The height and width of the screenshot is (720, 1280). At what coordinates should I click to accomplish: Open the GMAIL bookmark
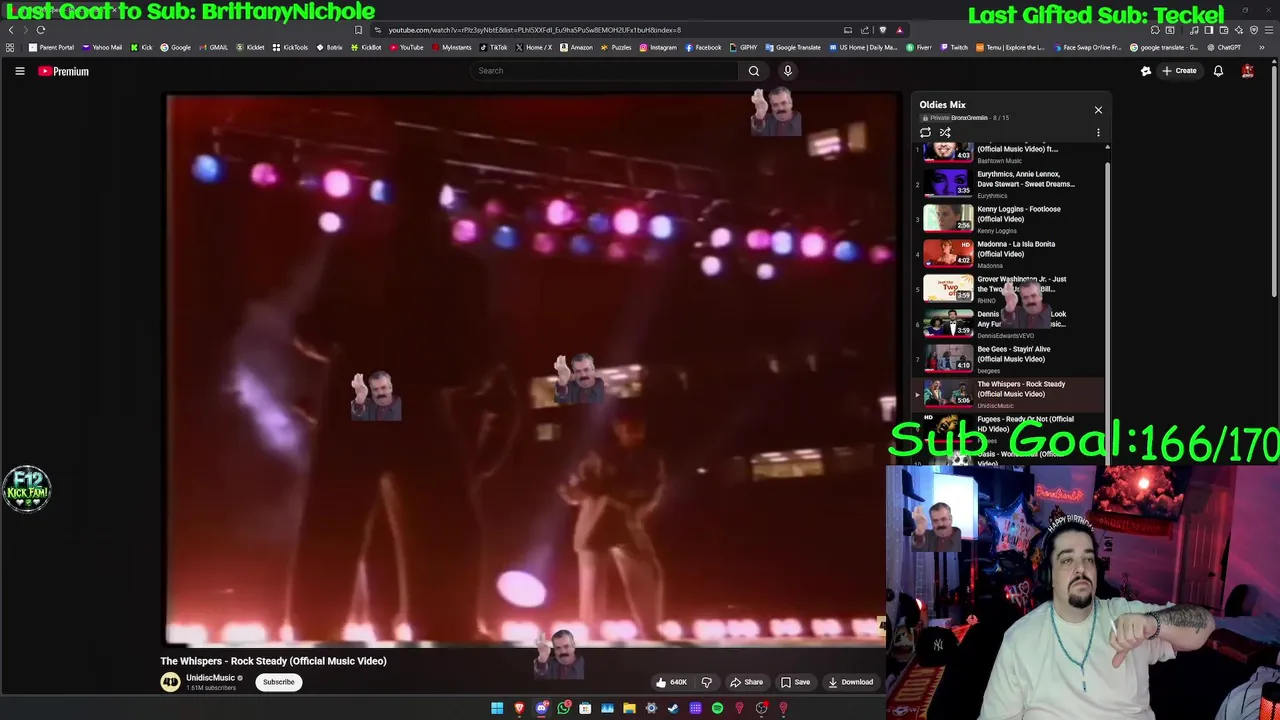tap(213, 47)
